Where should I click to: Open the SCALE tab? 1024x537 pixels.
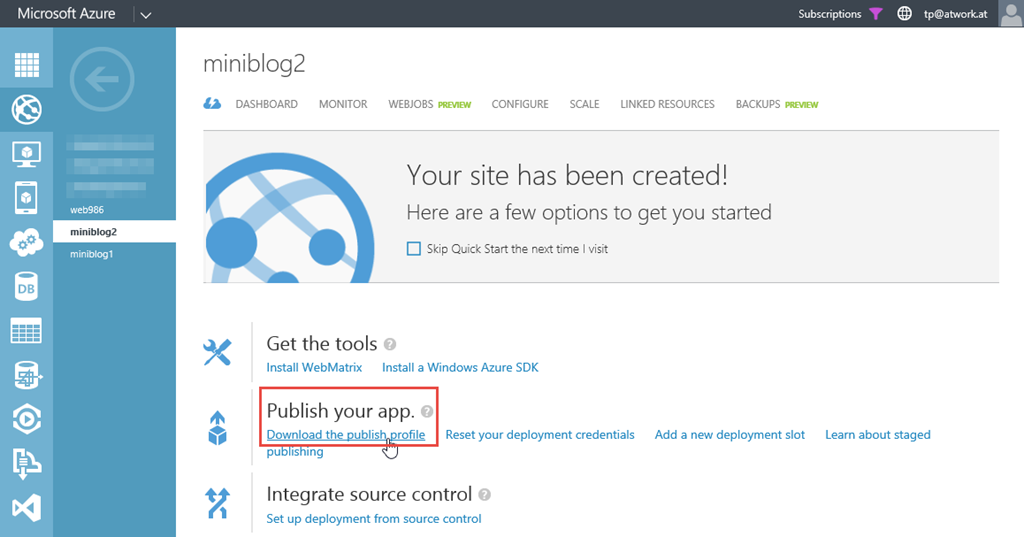(584, 105)
